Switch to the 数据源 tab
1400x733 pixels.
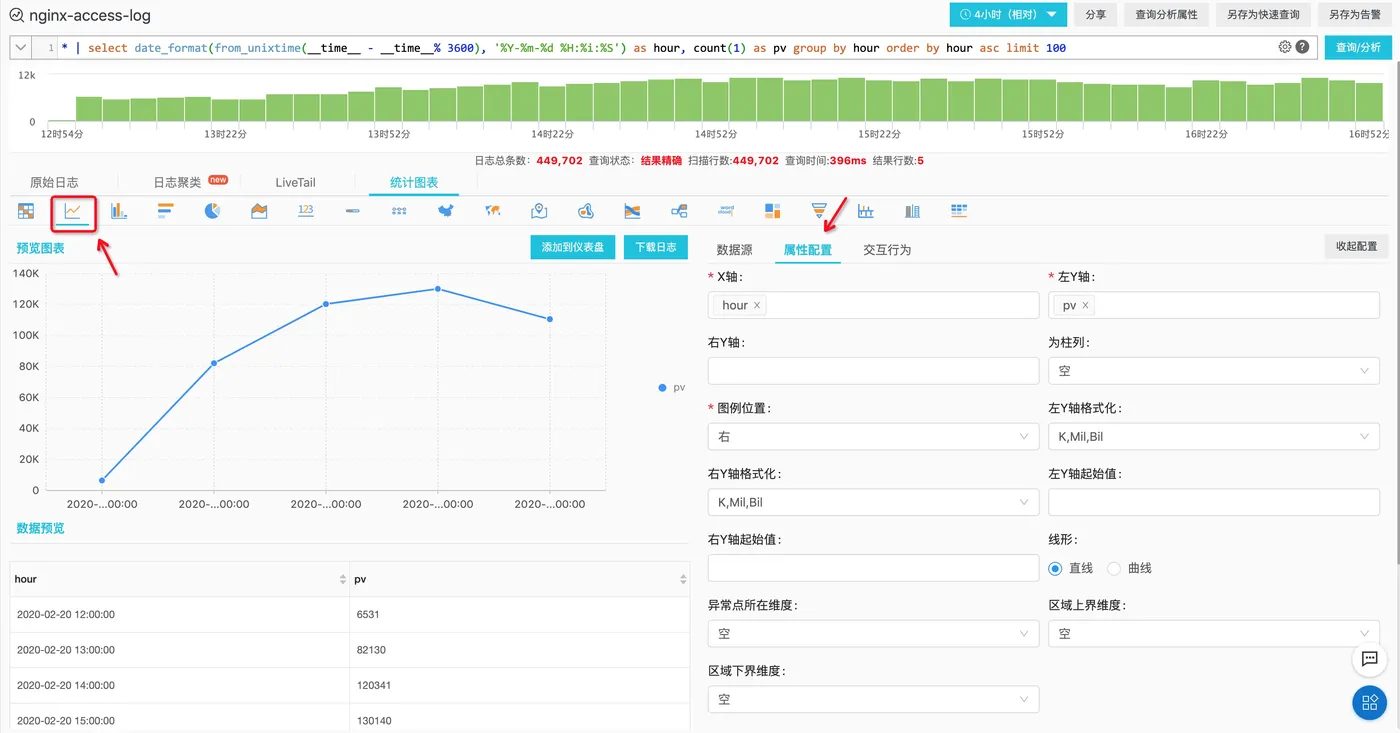click(x=735, y=250)
